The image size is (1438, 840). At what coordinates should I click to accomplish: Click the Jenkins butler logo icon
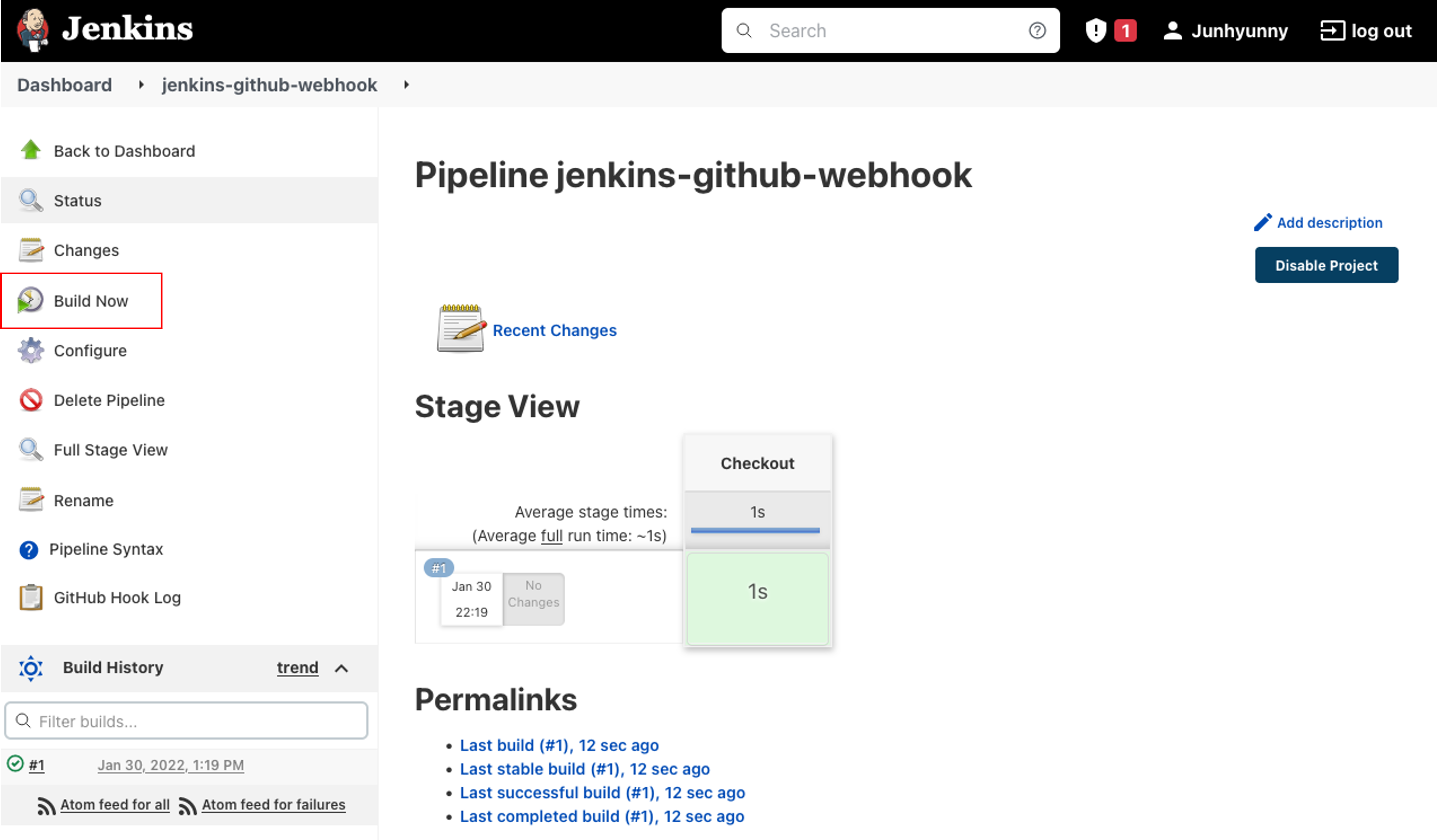coord(33,30)
